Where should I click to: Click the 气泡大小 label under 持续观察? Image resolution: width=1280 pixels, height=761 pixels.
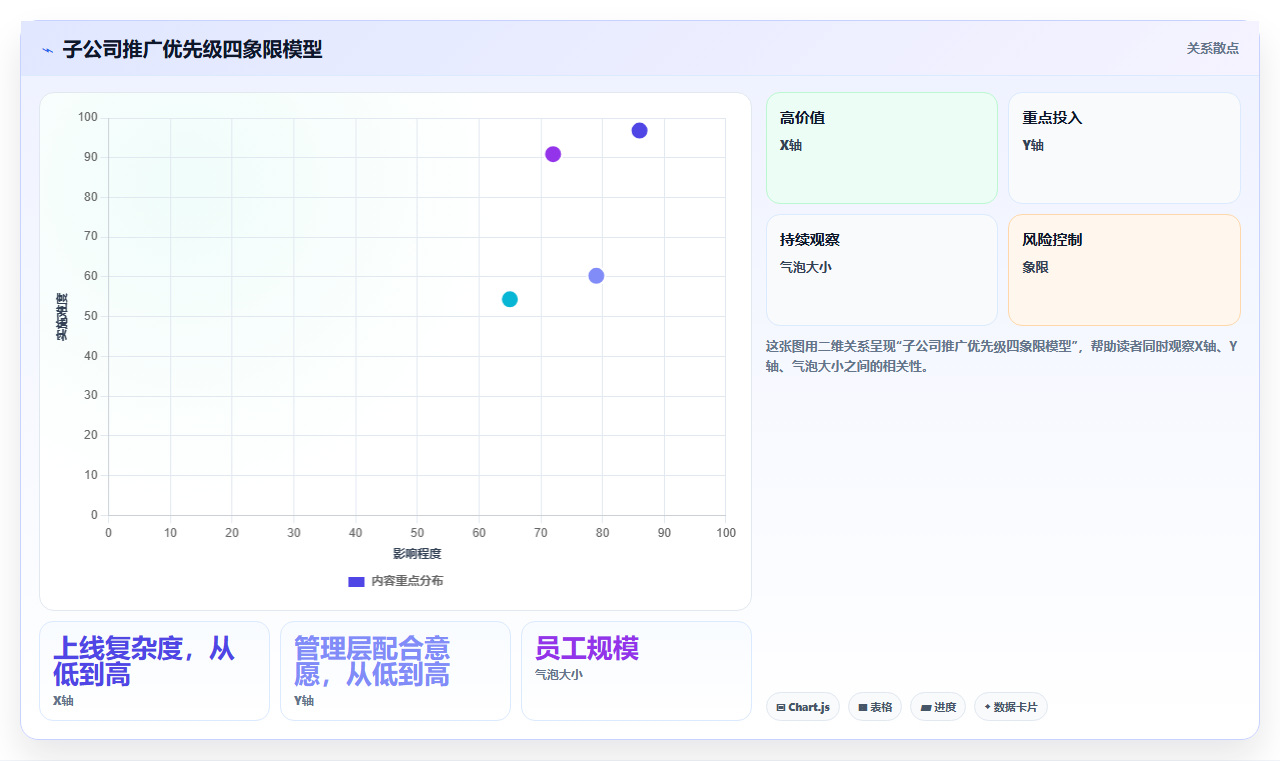coord(806,267)
